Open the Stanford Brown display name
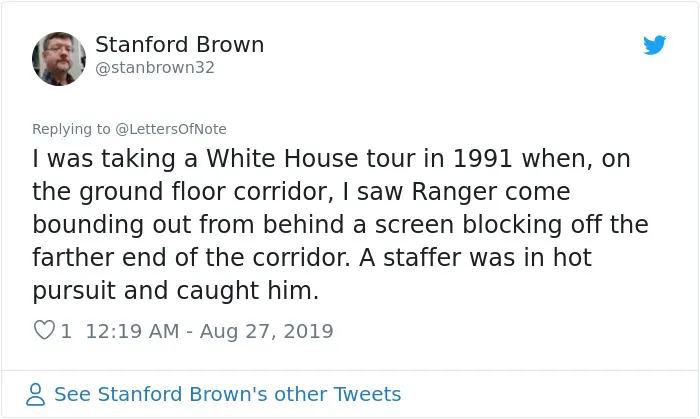The width and height of the screenshot is (700, 419). click(x=179, y=44)
